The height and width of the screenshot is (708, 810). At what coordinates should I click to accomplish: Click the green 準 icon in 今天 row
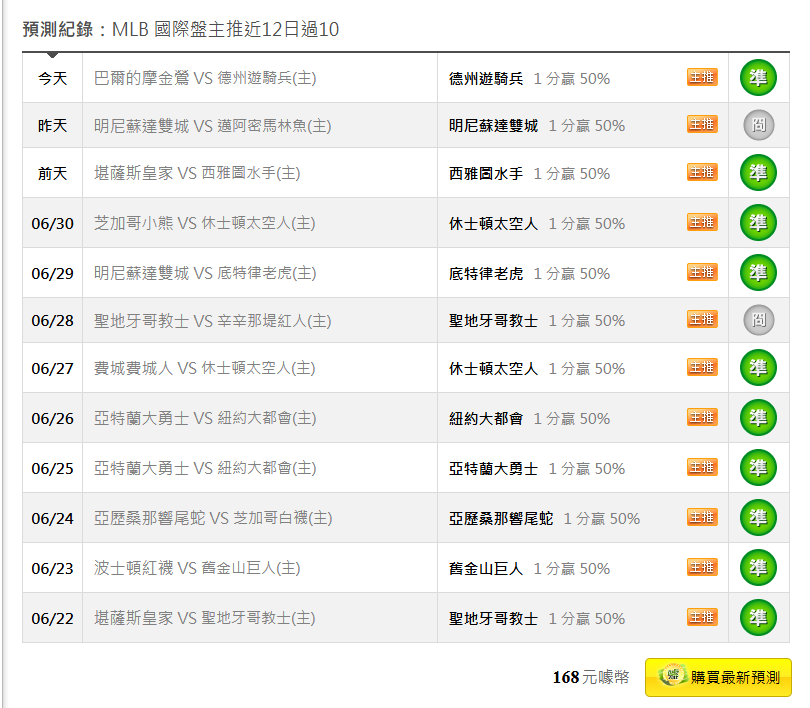click(x=758, y=78)
